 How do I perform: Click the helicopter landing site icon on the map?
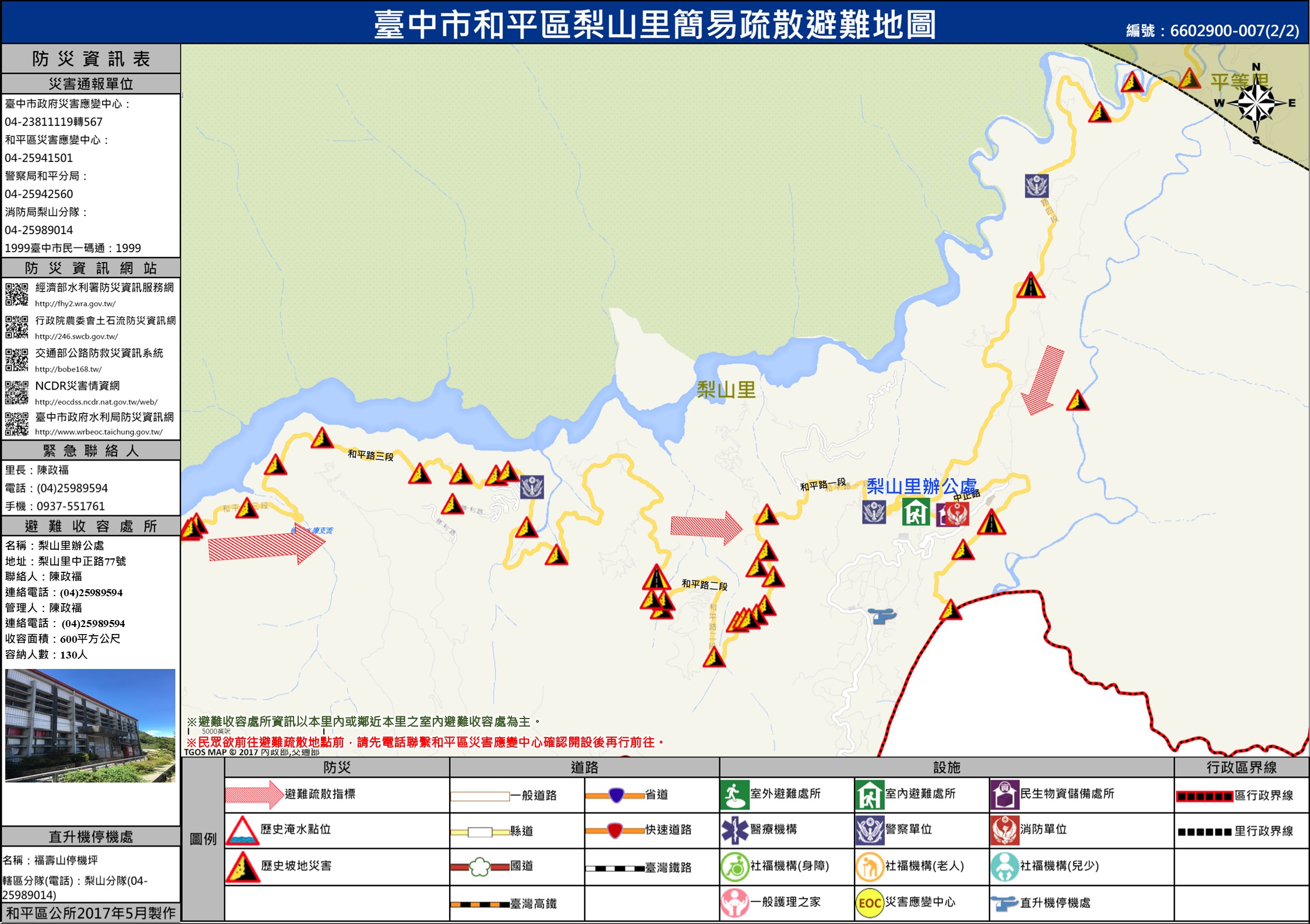pos(881,615)
